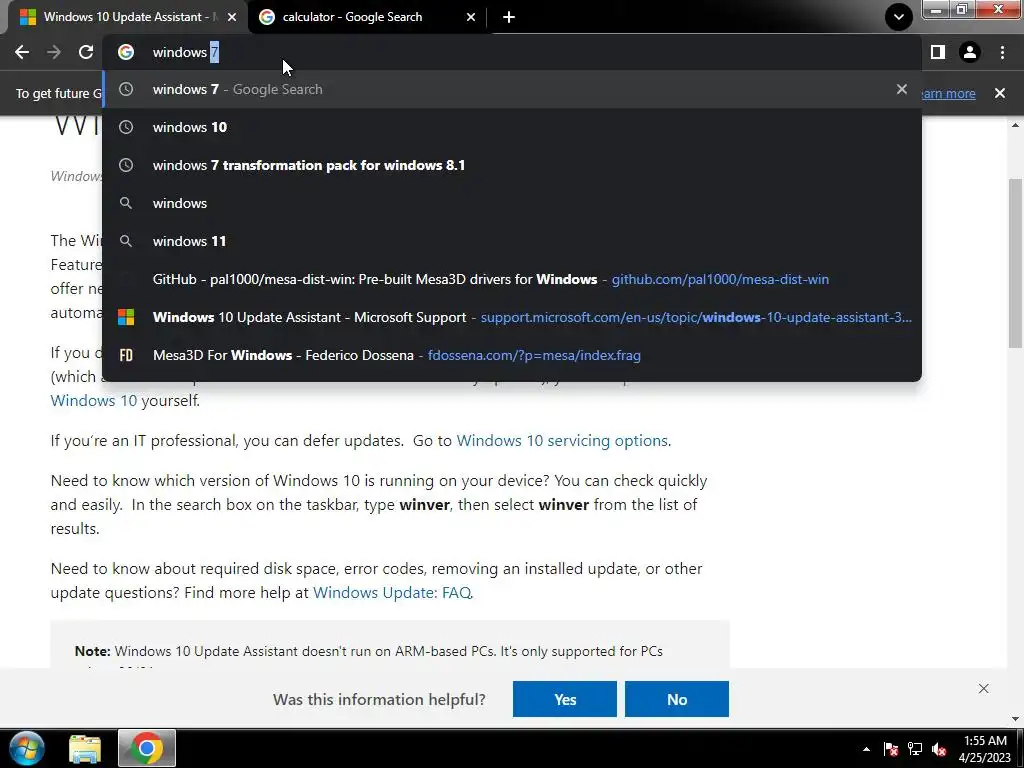Open network tray icon
The image size is (1024, 768).
click(915, 749)
